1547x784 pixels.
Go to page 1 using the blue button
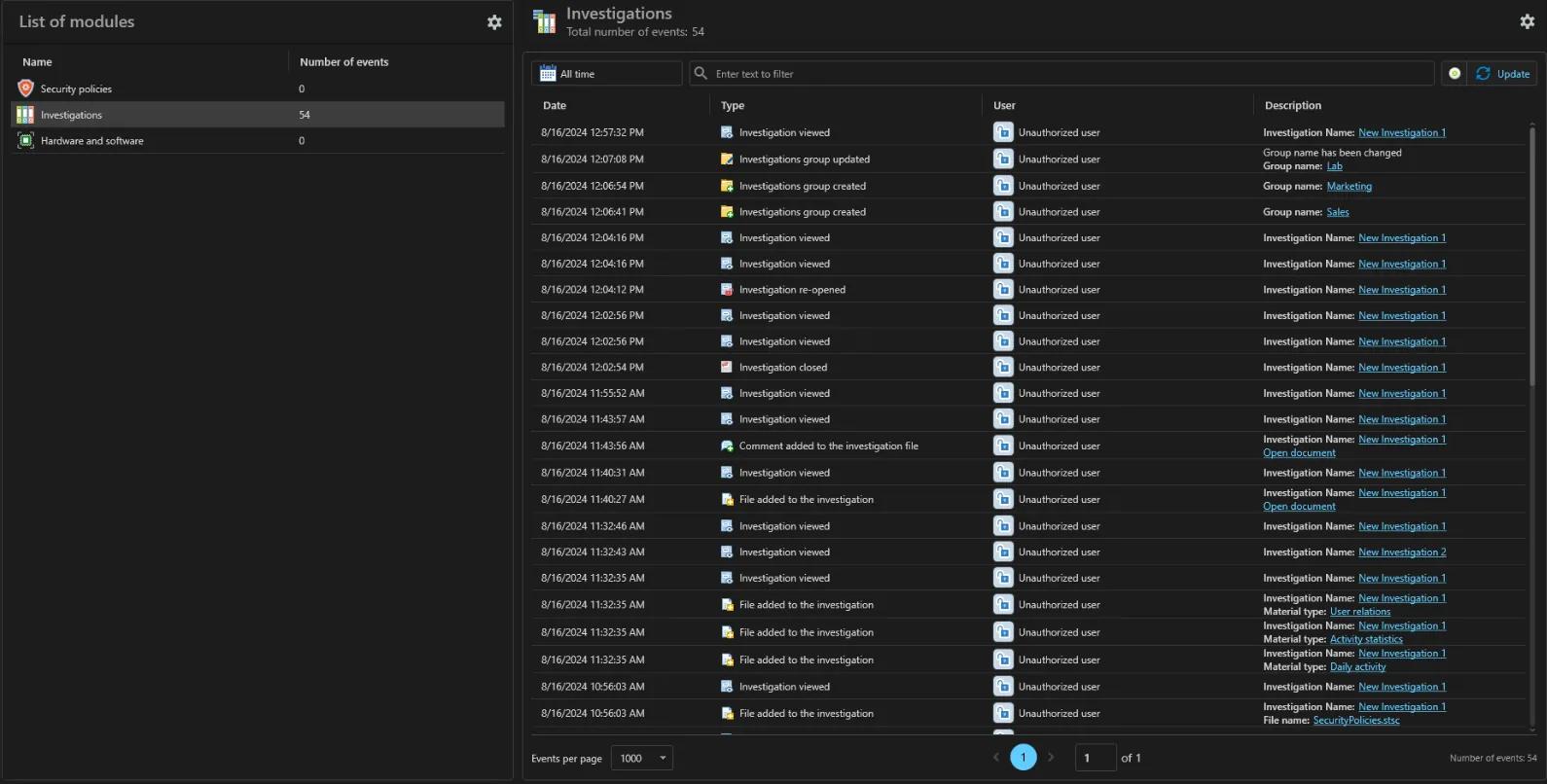point(1024,757)
